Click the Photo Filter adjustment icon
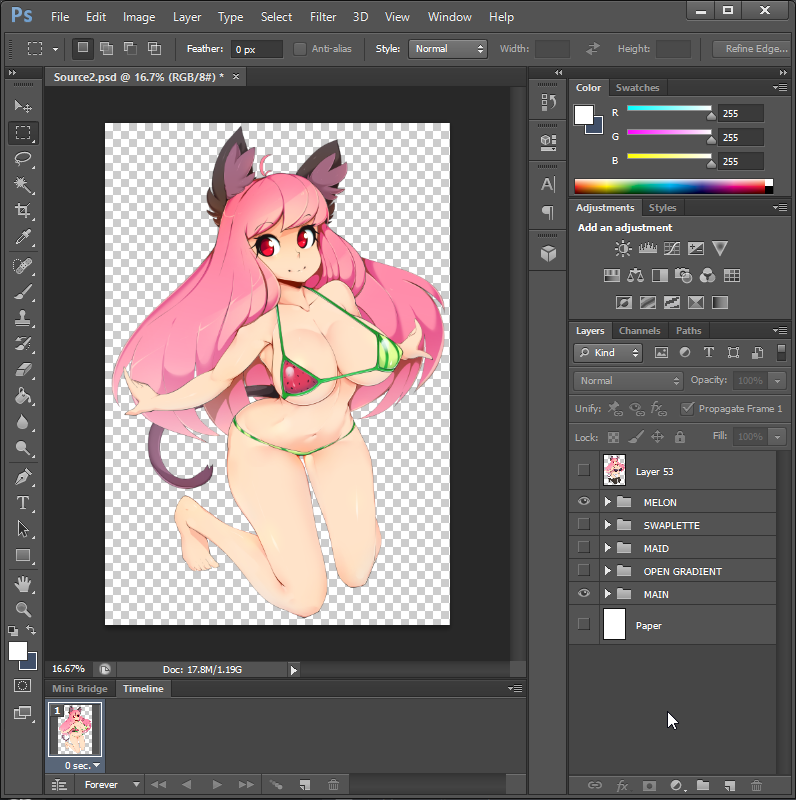 point(683,276)
